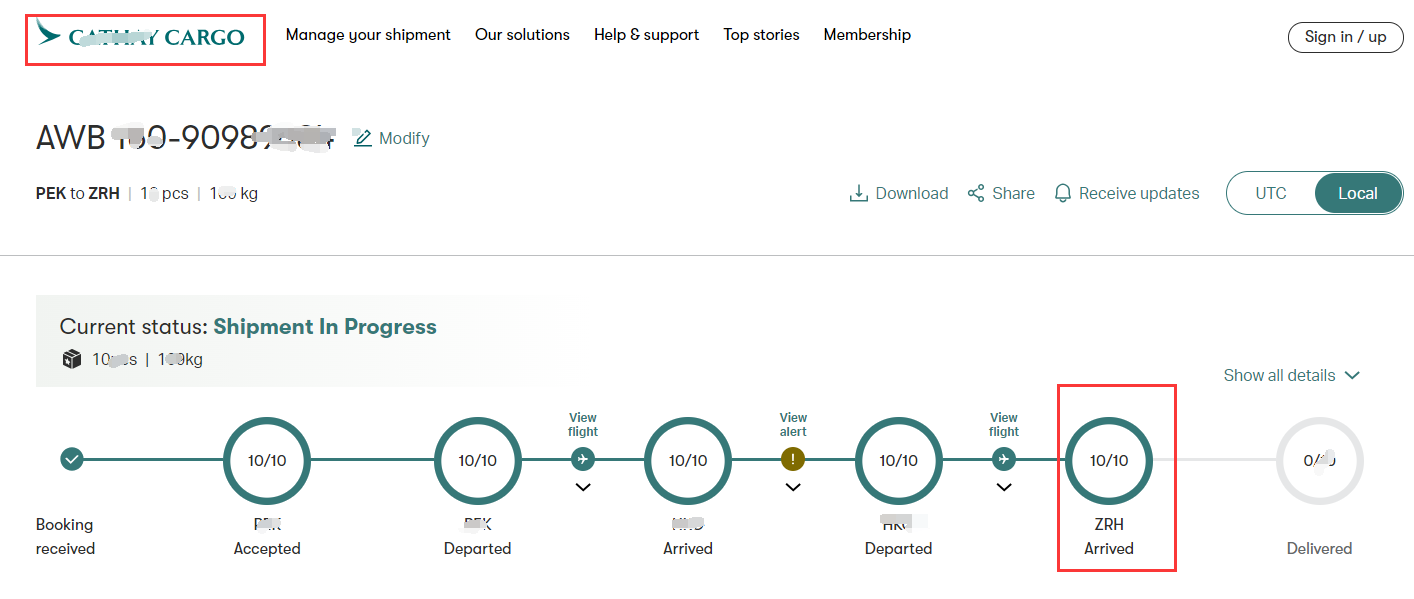Open the Manage your shipment menu
Viewport: 1414px width, 599px height.
click(x=368, y=35)
